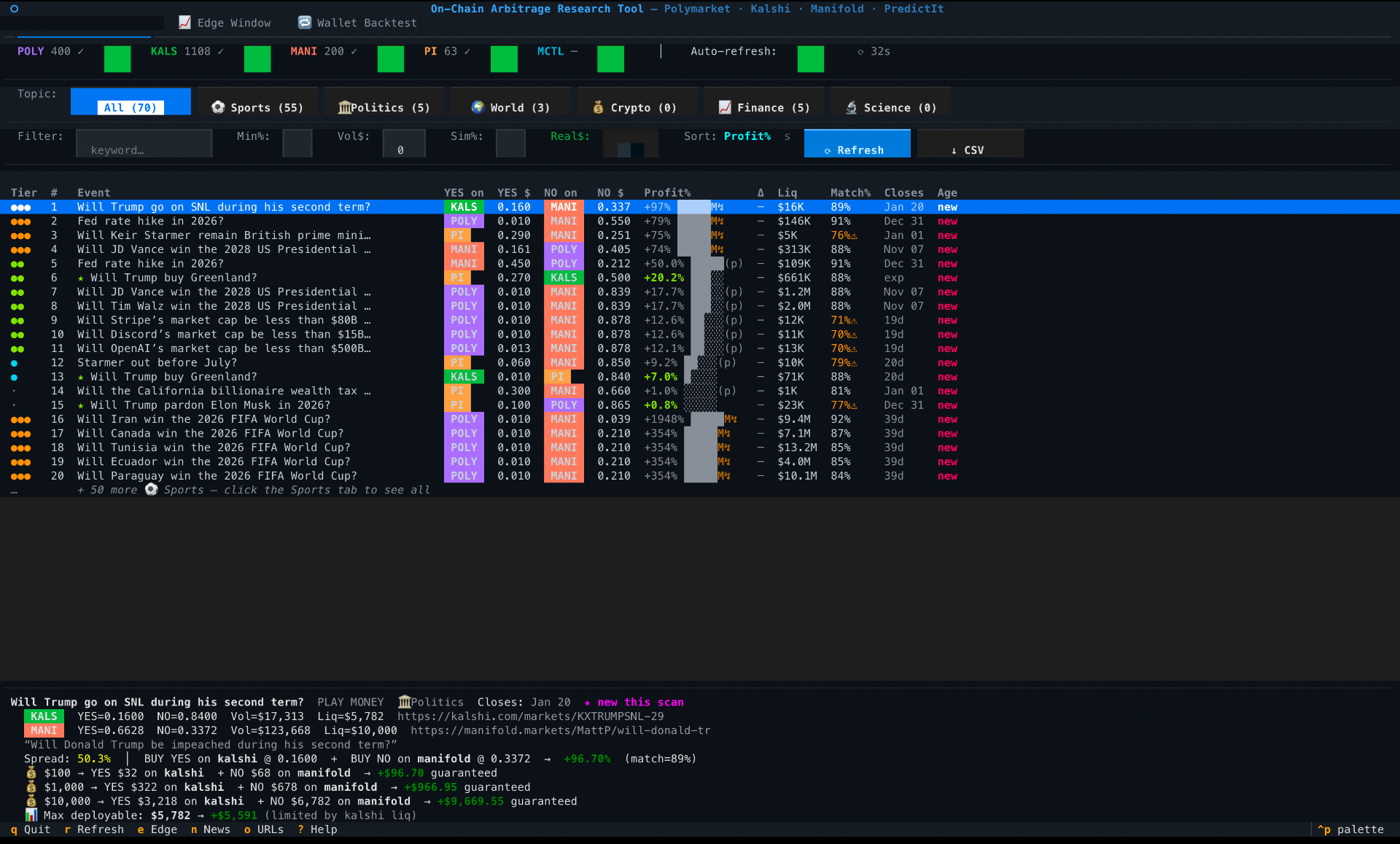Click the countdown icon beside 32s
This screenshot has height=844, width=1400.
point(860,52)
